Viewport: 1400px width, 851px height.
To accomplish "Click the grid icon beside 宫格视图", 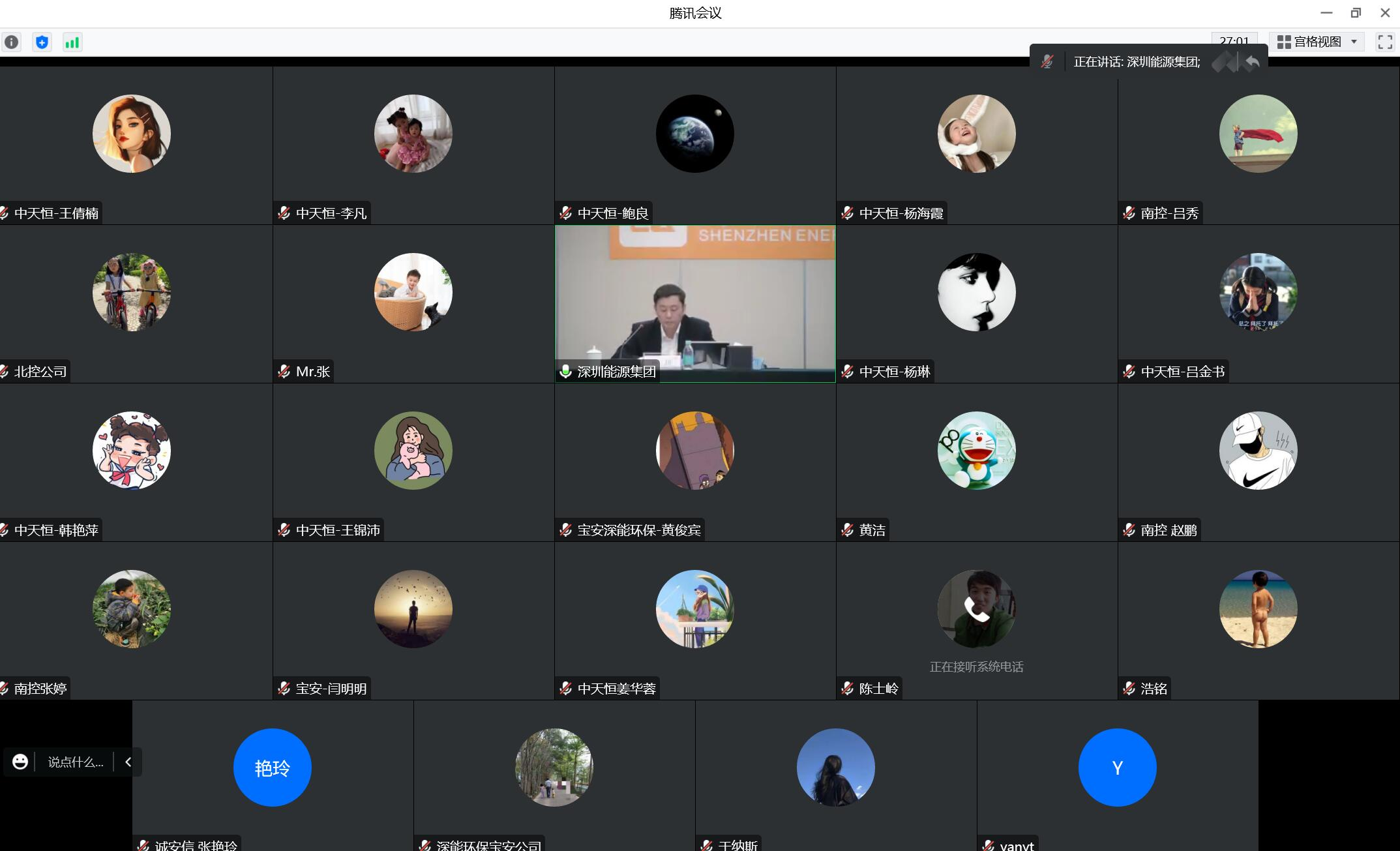I will [x=1284, y=42].
